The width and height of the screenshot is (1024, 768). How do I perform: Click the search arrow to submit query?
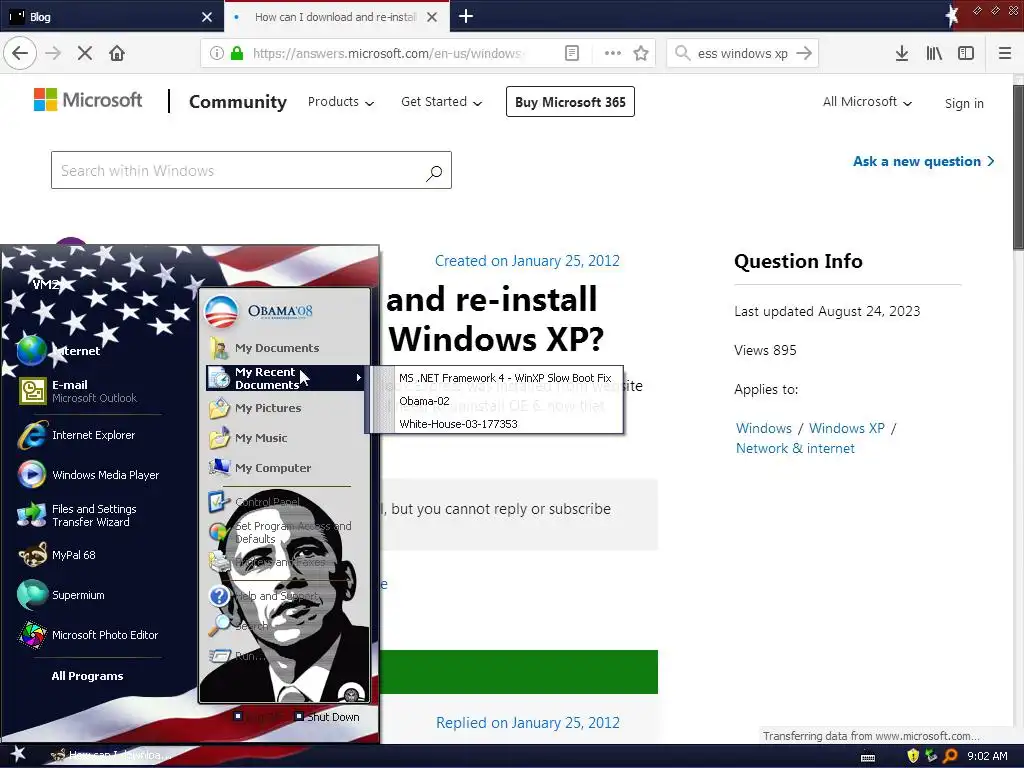coord(804,53)
